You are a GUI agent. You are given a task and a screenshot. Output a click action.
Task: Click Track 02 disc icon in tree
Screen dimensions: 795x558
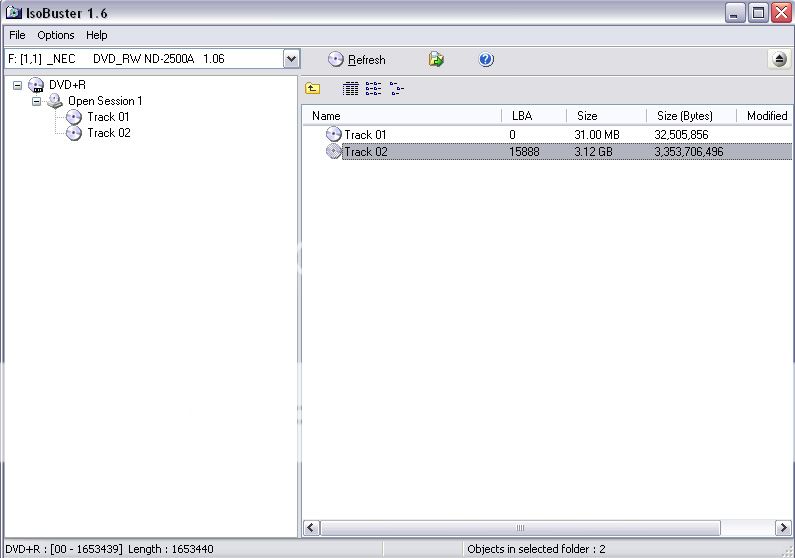click(74, 133)
